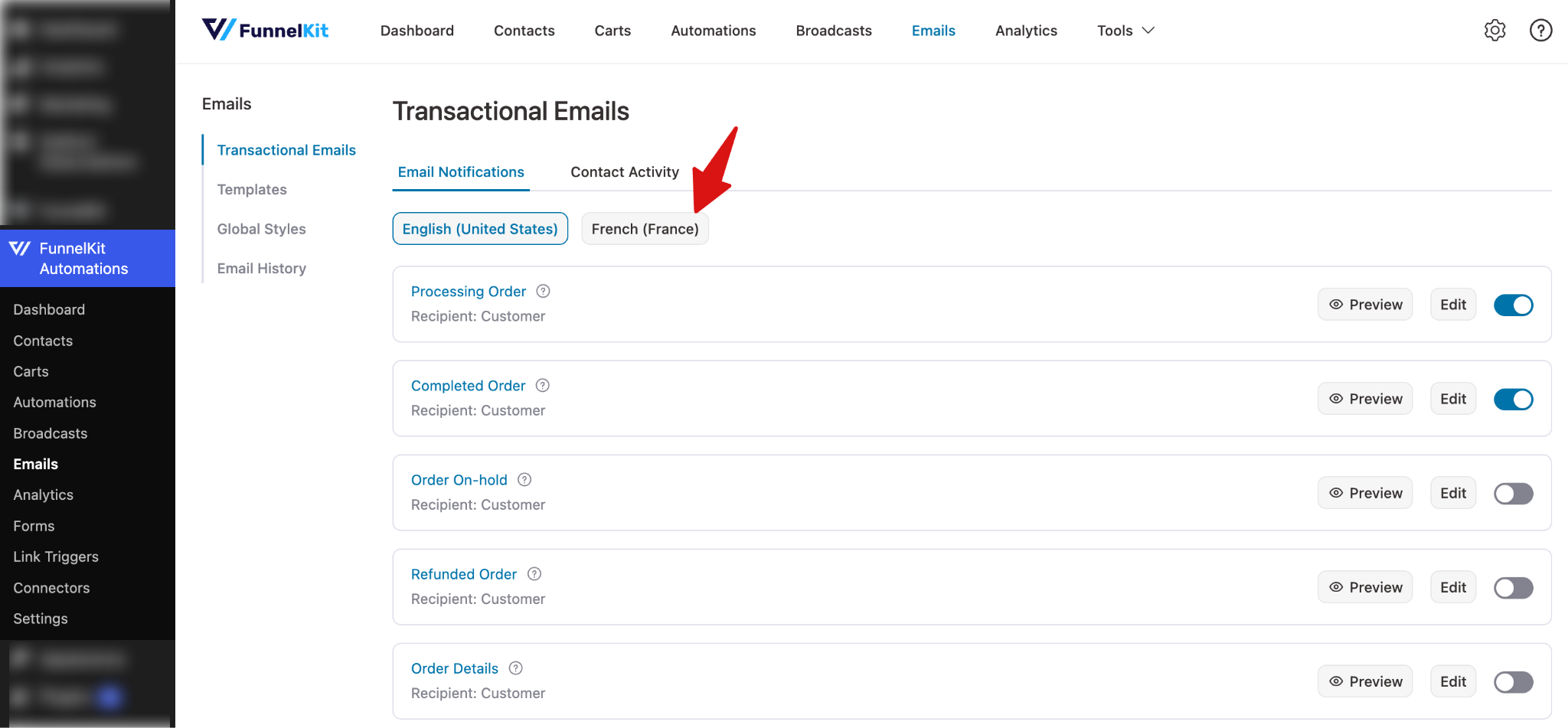Click the help icon next to Order On-hold
This screenshot has height=728, width=1568.
point(524,479)
